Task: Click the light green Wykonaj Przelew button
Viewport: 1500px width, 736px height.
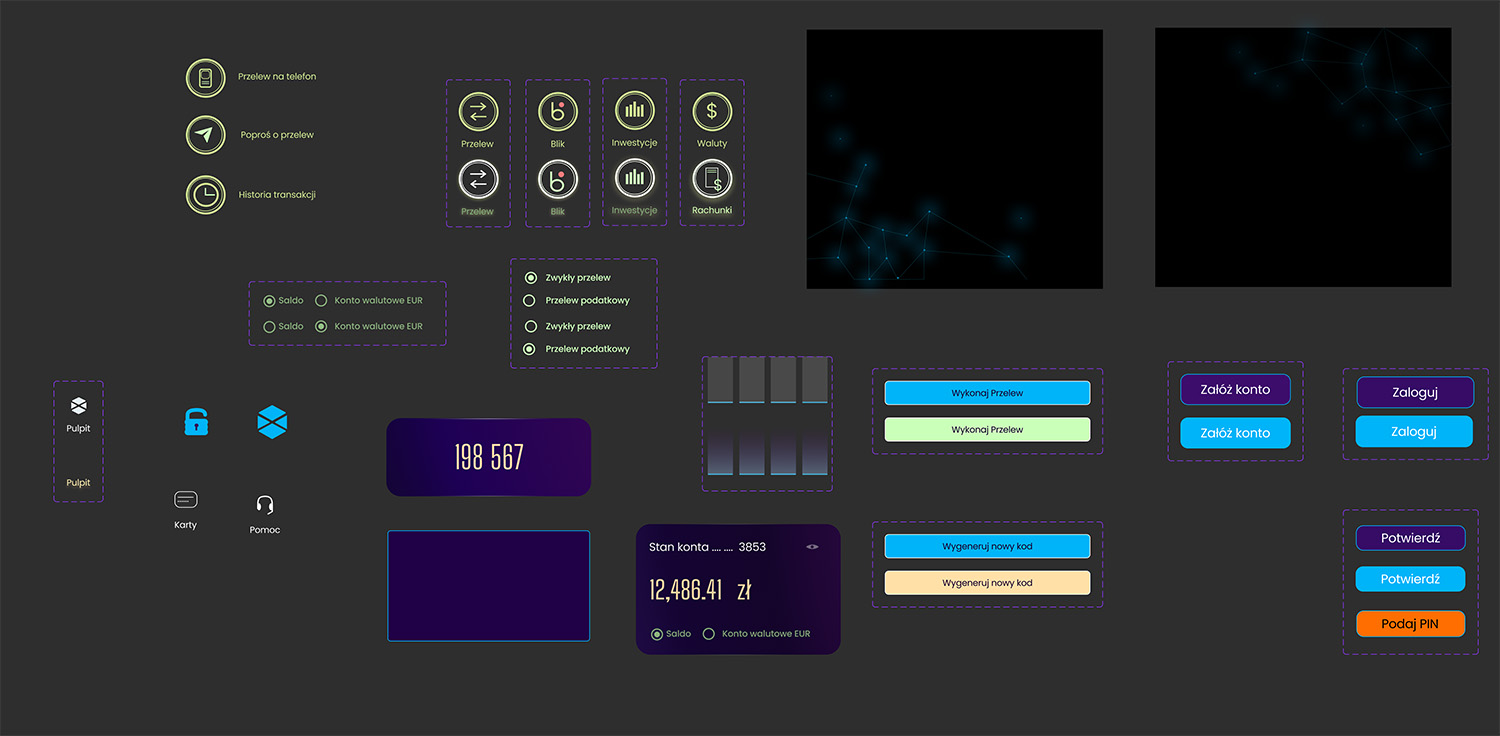Action: [987, 430]
